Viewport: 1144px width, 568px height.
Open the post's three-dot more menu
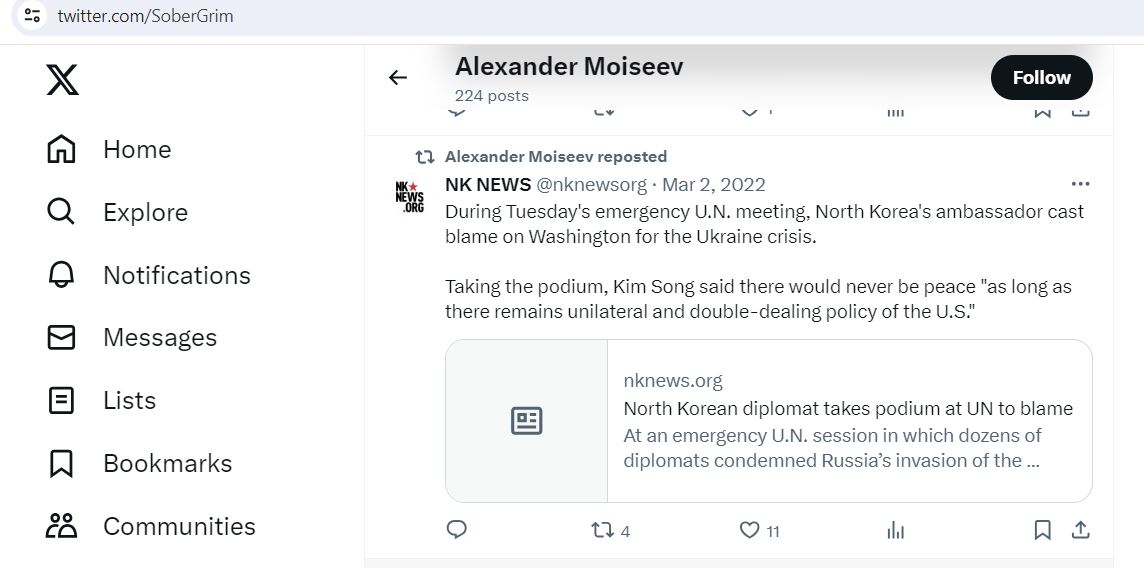tap(1080, 184)
